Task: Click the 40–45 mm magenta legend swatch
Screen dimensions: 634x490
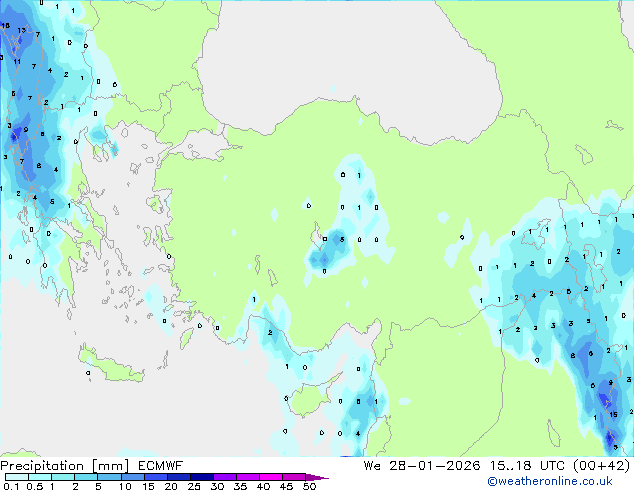Action: click(271, 477)
